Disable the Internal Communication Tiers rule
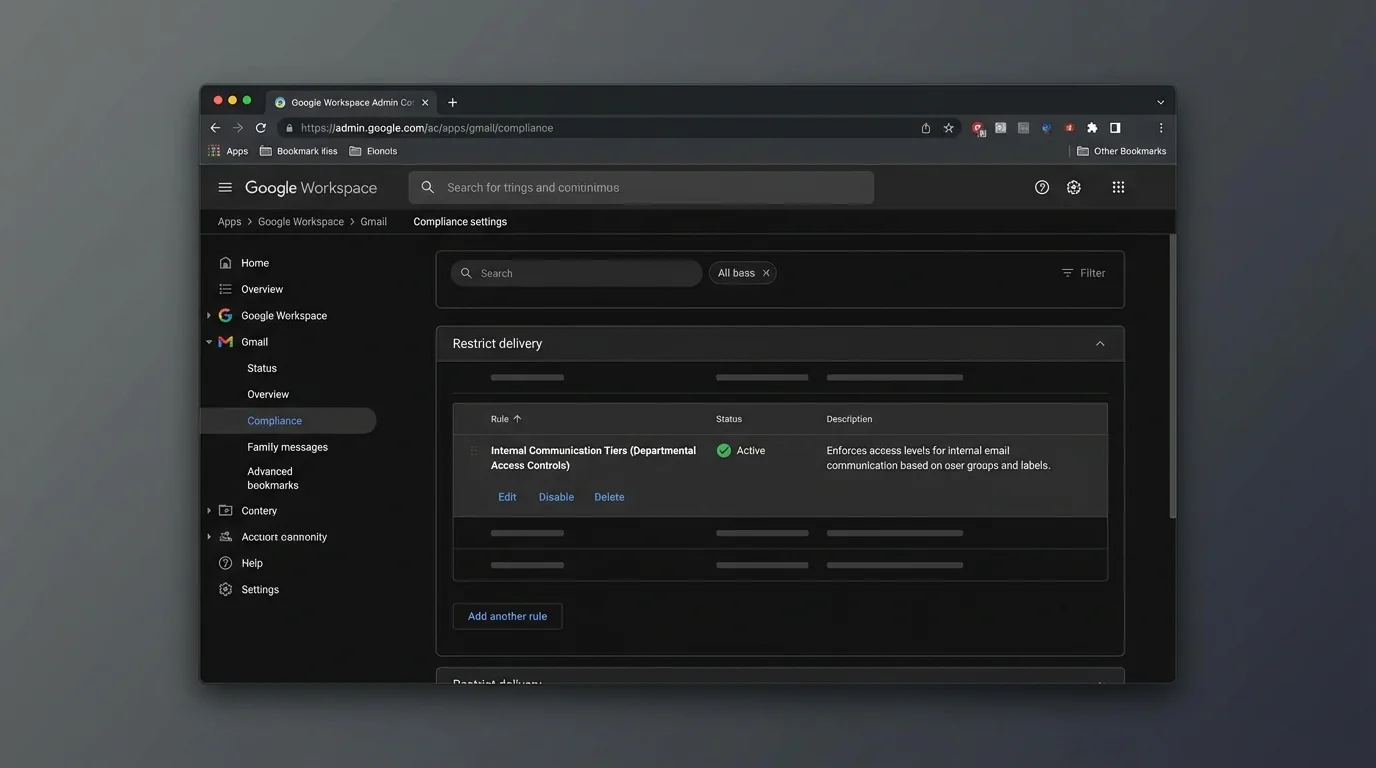Screen dimensions: 1376x768 (x=556, y=497)
